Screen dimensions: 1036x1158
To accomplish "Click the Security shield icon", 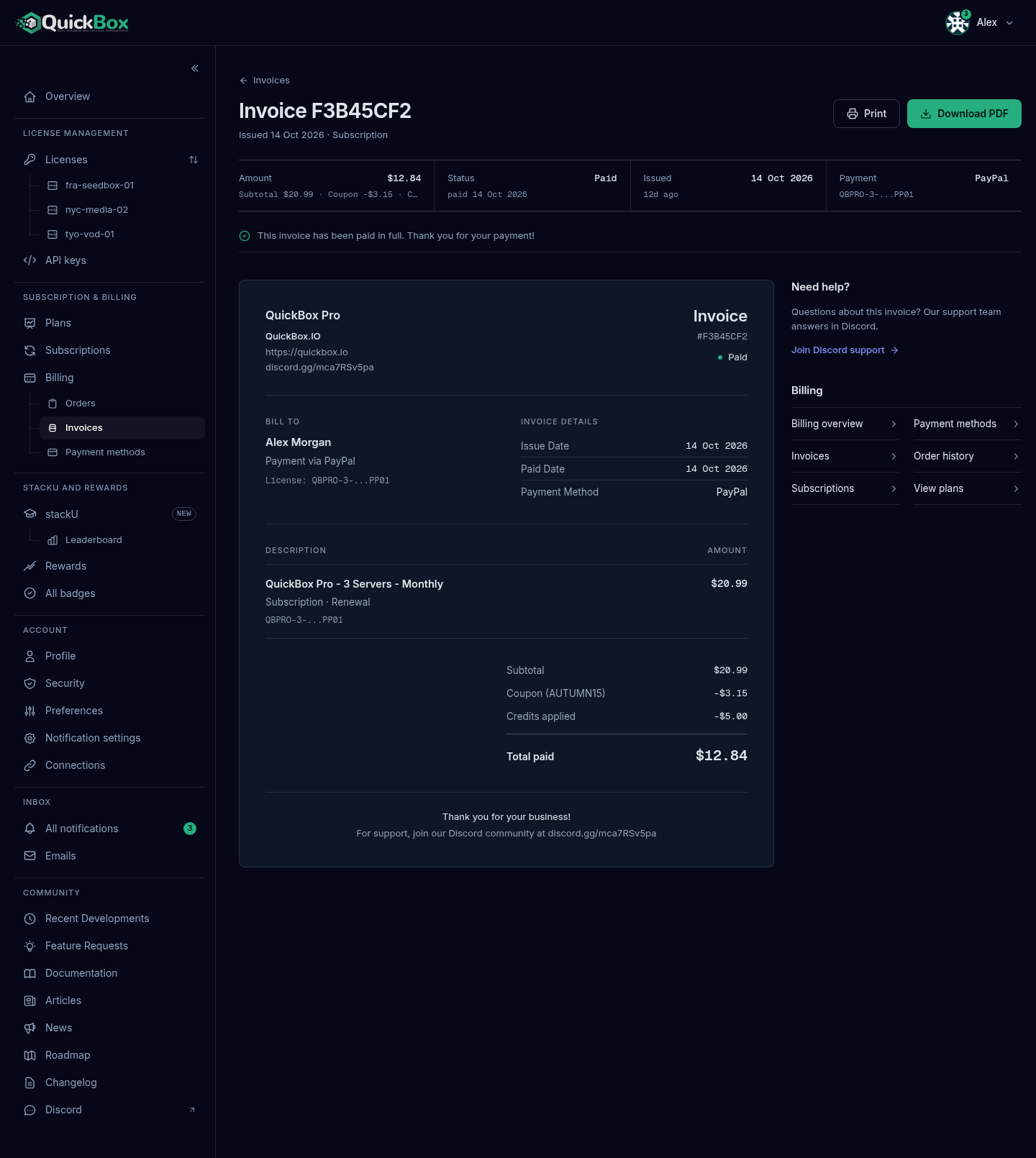I will pos(29,683).
